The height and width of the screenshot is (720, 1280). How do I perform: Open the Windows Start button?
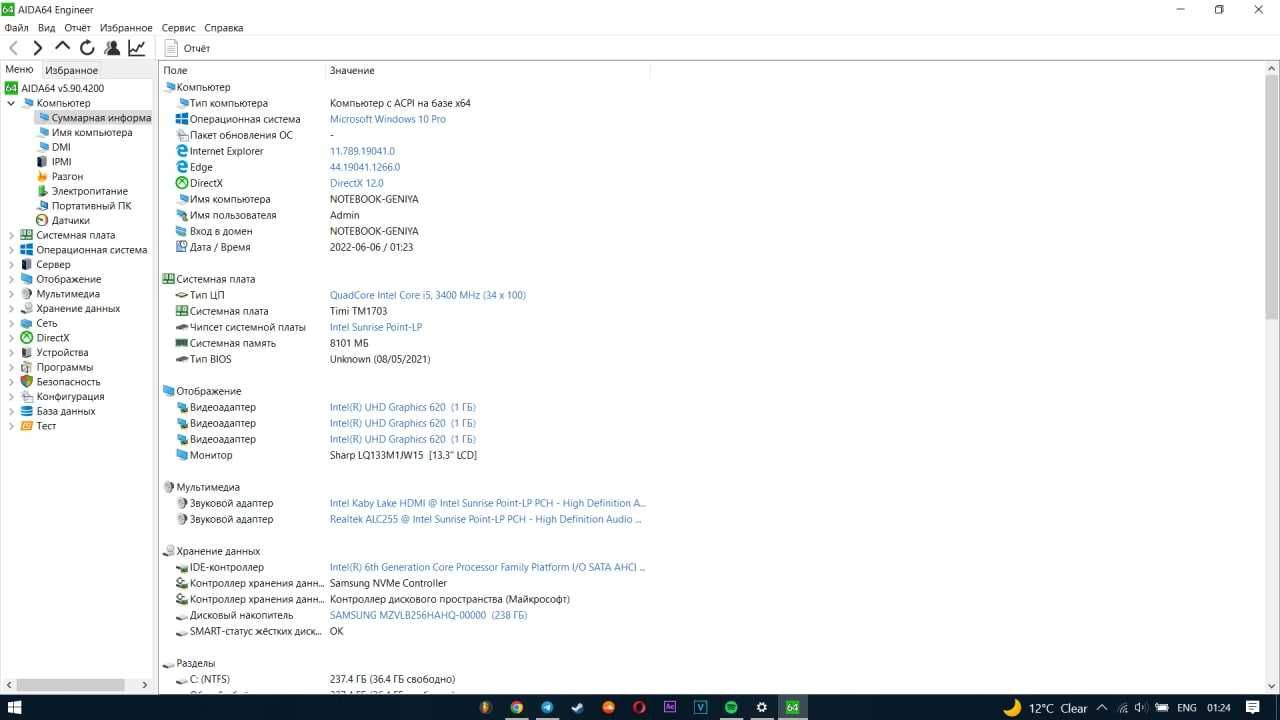pos(15,707)
